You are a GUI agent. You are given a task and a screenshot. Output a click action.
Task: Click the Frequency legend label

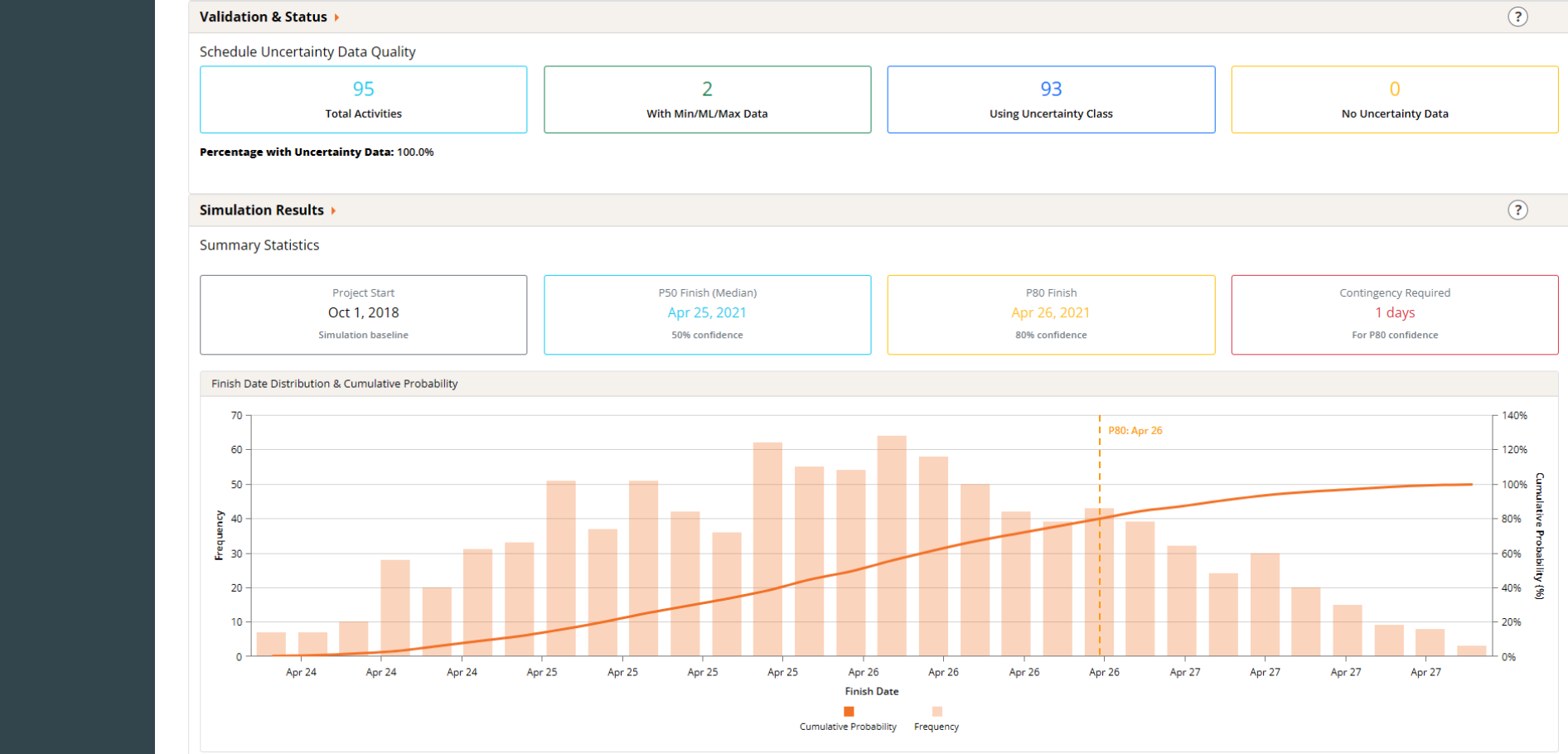pos(936,727)
